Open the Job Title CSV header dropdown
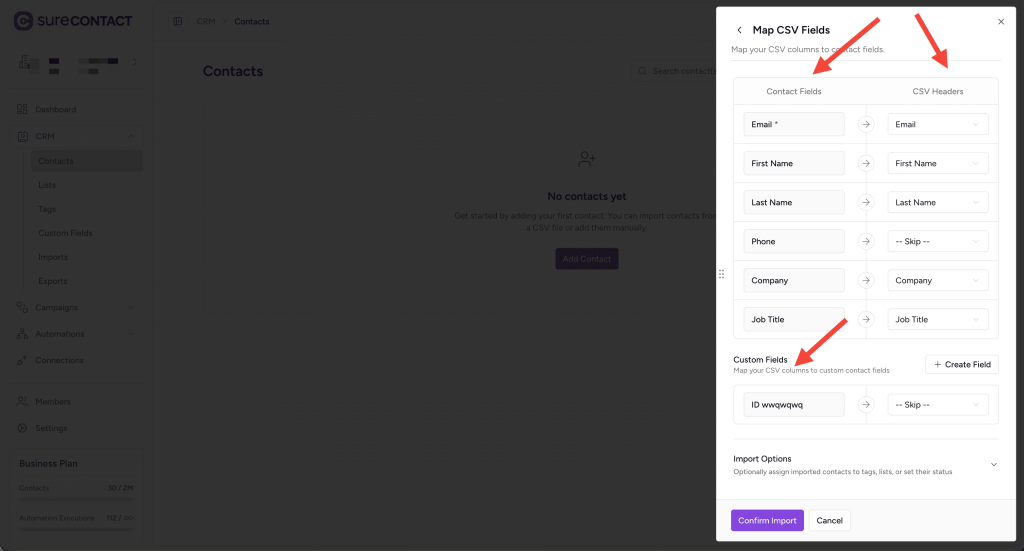The width and height of the screenshot is (1024, 551). 937,320
